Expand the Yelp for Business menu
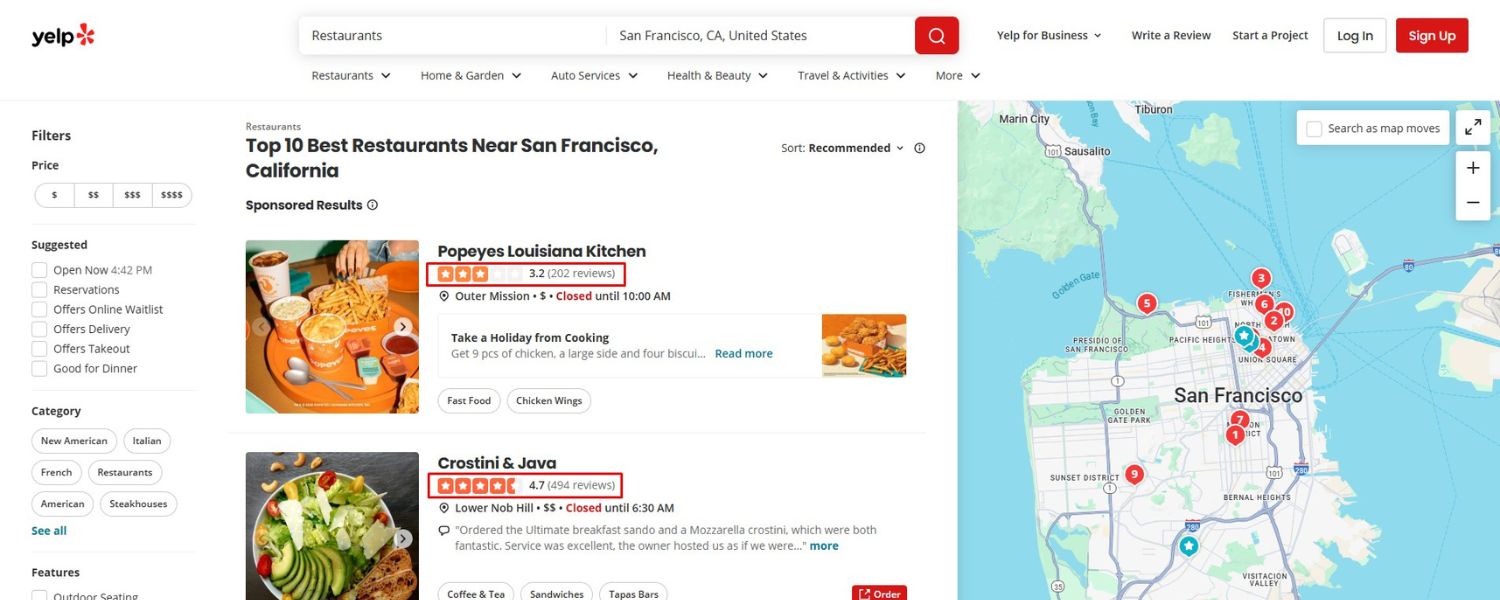Screen dimensions: 1500x600 click(x=1049, y=36)
